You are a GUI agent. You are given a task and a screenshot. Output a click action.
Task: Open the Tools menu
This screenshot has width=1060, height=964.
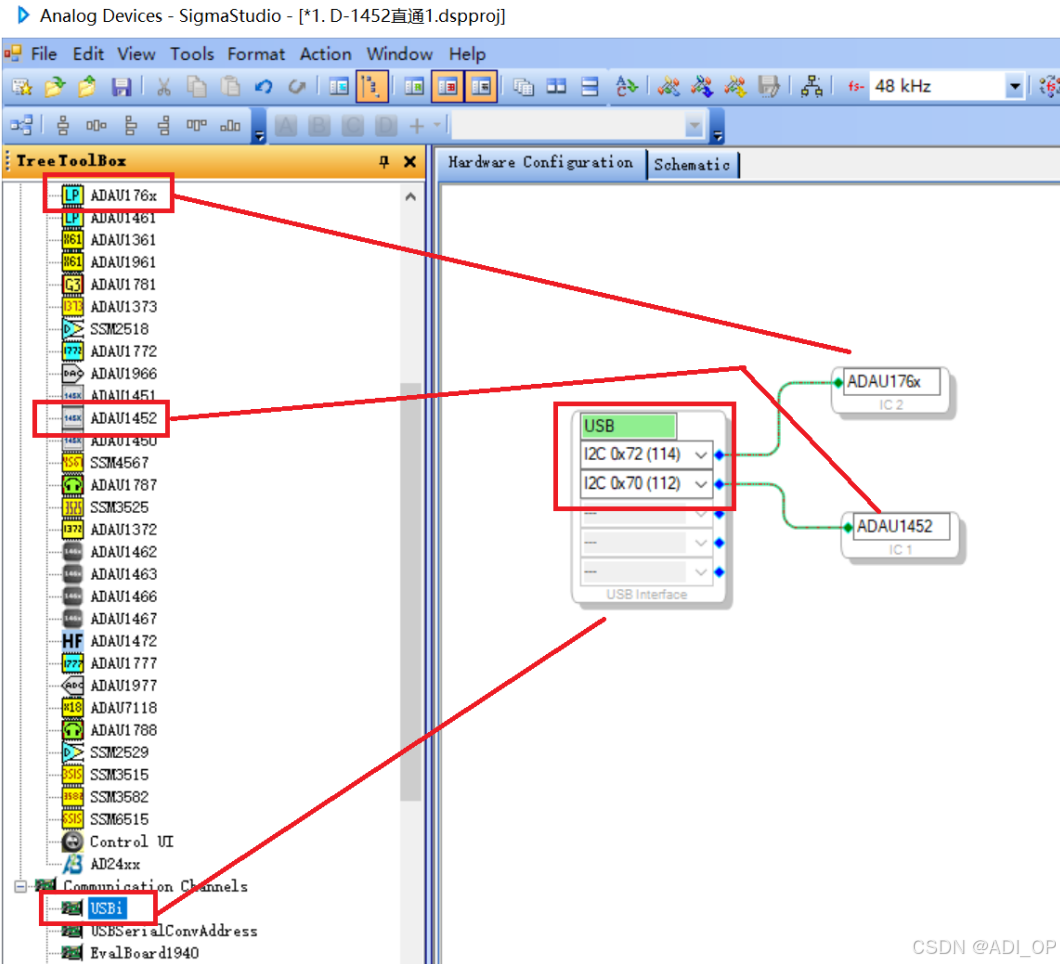click(191, 54)
